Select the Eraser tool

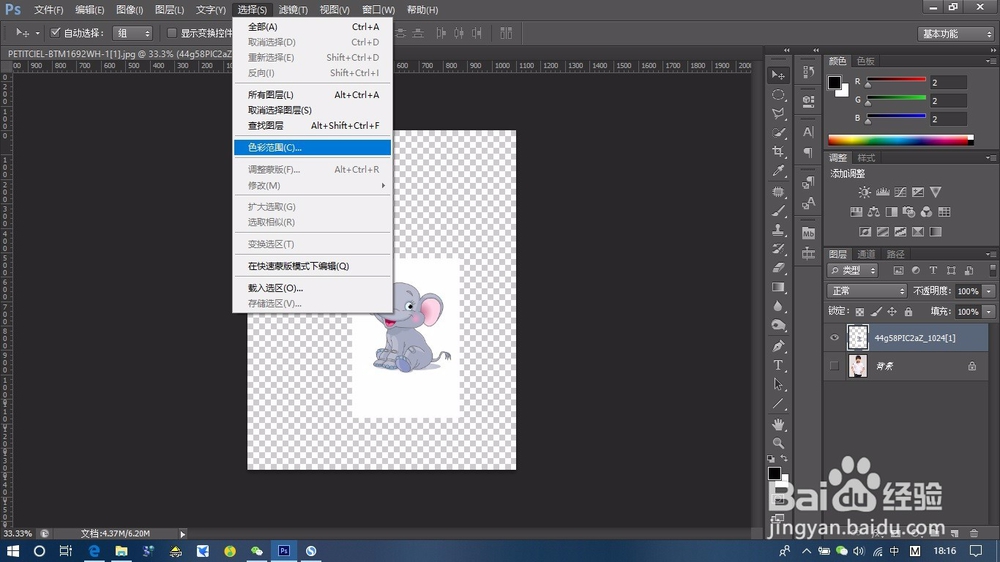(x=778, y=268)
